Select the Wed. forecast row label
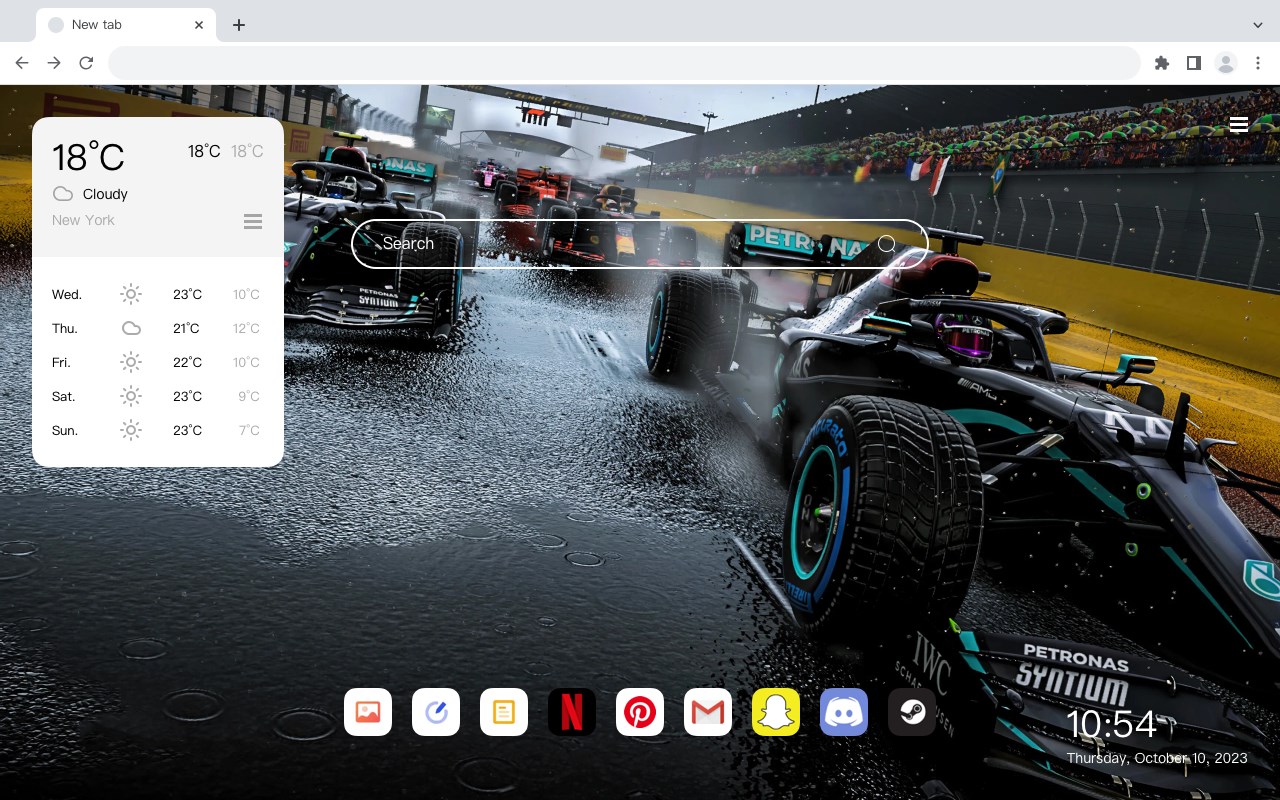 point(67,294)
